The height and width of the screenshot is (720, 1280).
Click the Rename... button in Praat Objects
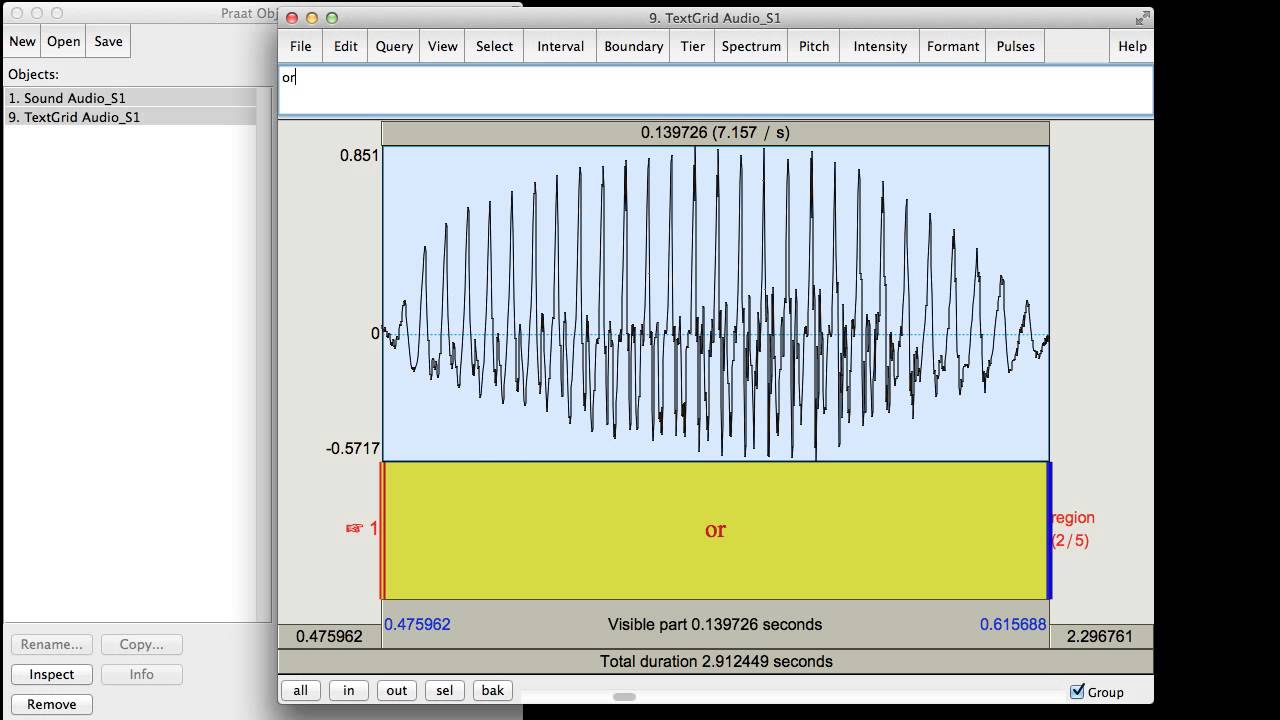pyautogui.click(x=51, y=644)
